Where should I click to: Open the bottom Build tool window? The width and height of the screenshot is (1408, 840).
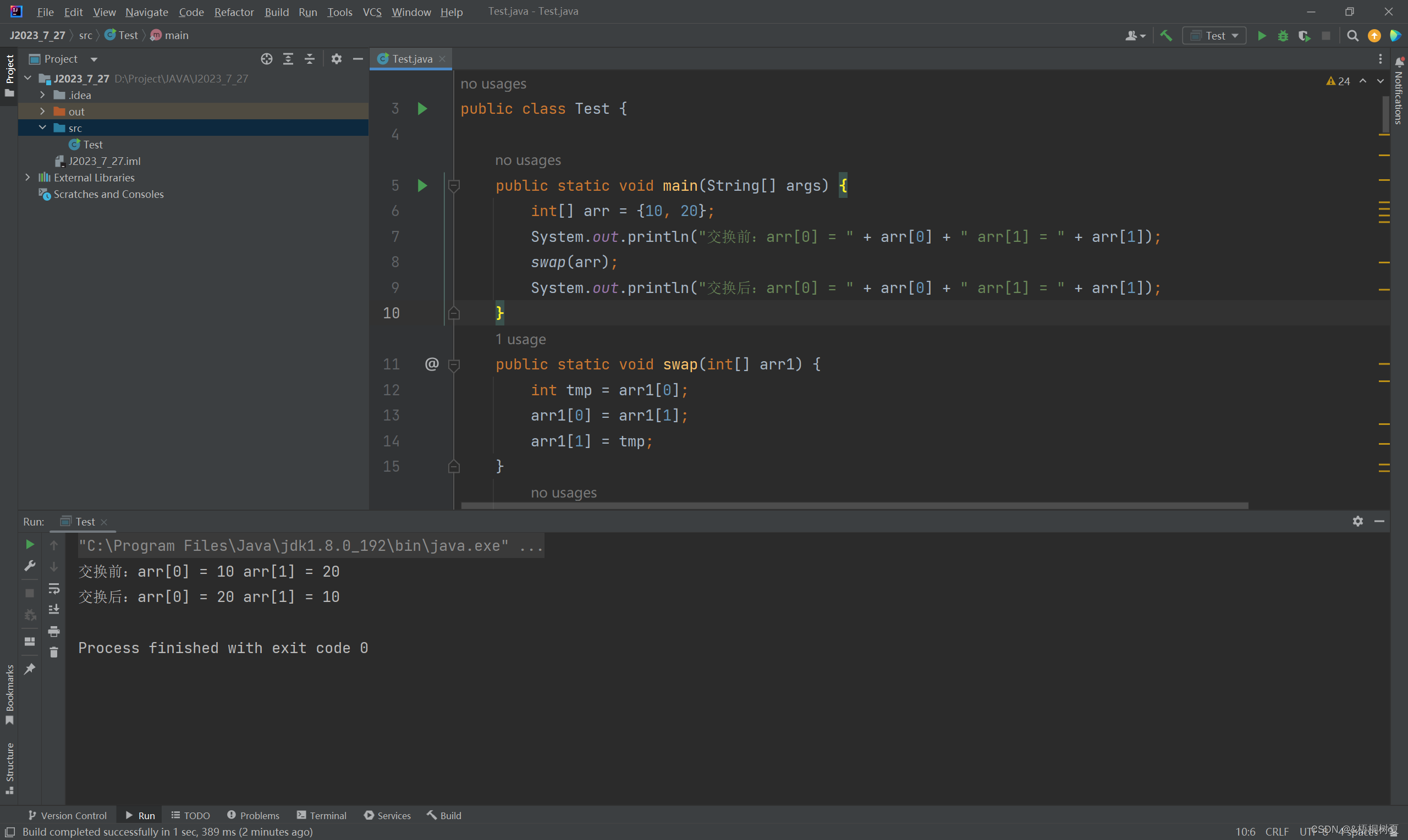coord(444,815)
